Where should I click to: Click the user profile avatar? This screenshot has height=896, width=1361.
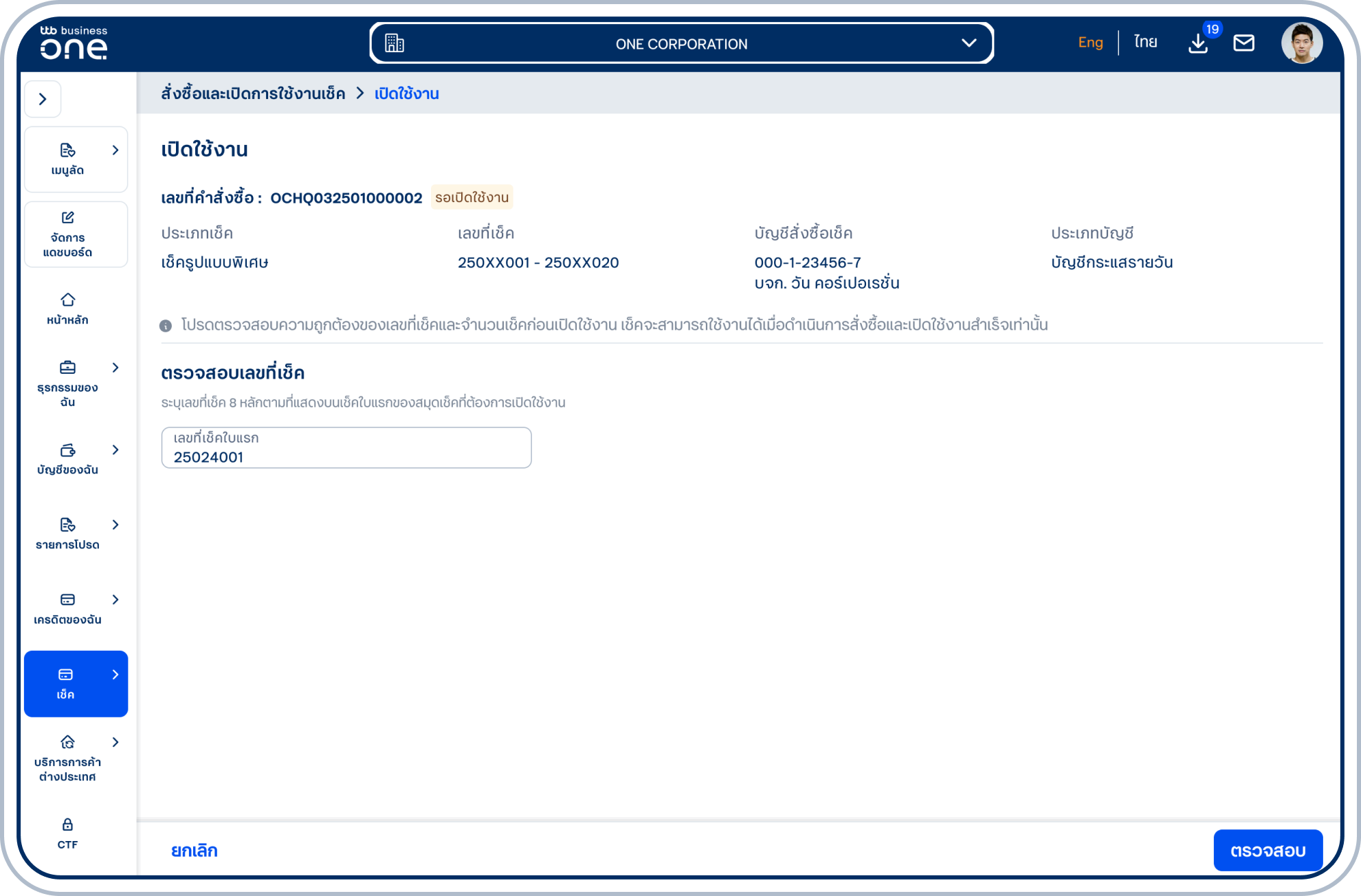point(1301,43)
